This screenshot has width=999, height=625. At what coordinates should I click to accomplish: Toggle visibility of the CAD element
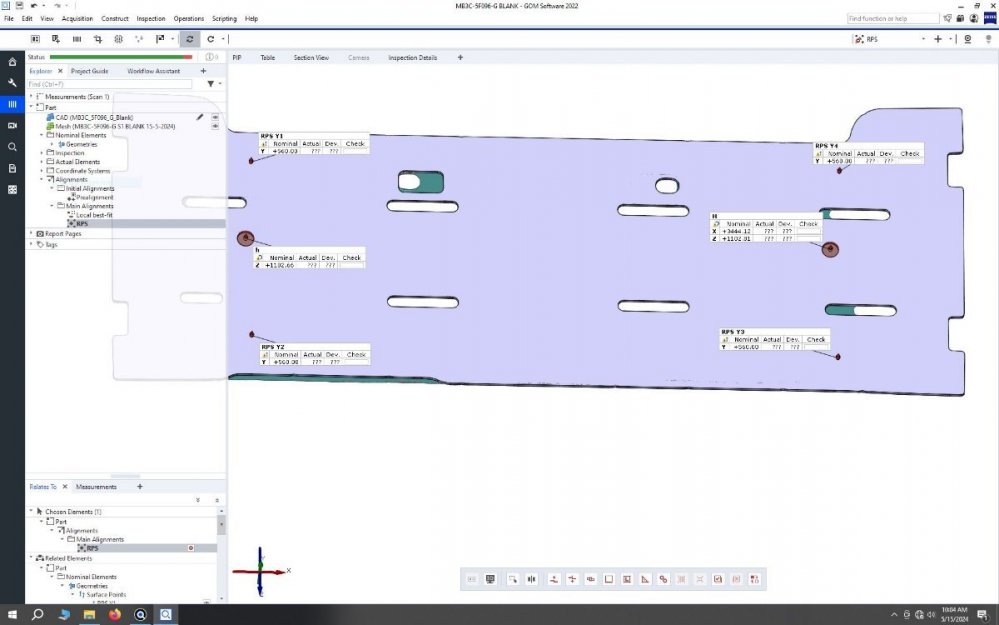pos(215,117)
